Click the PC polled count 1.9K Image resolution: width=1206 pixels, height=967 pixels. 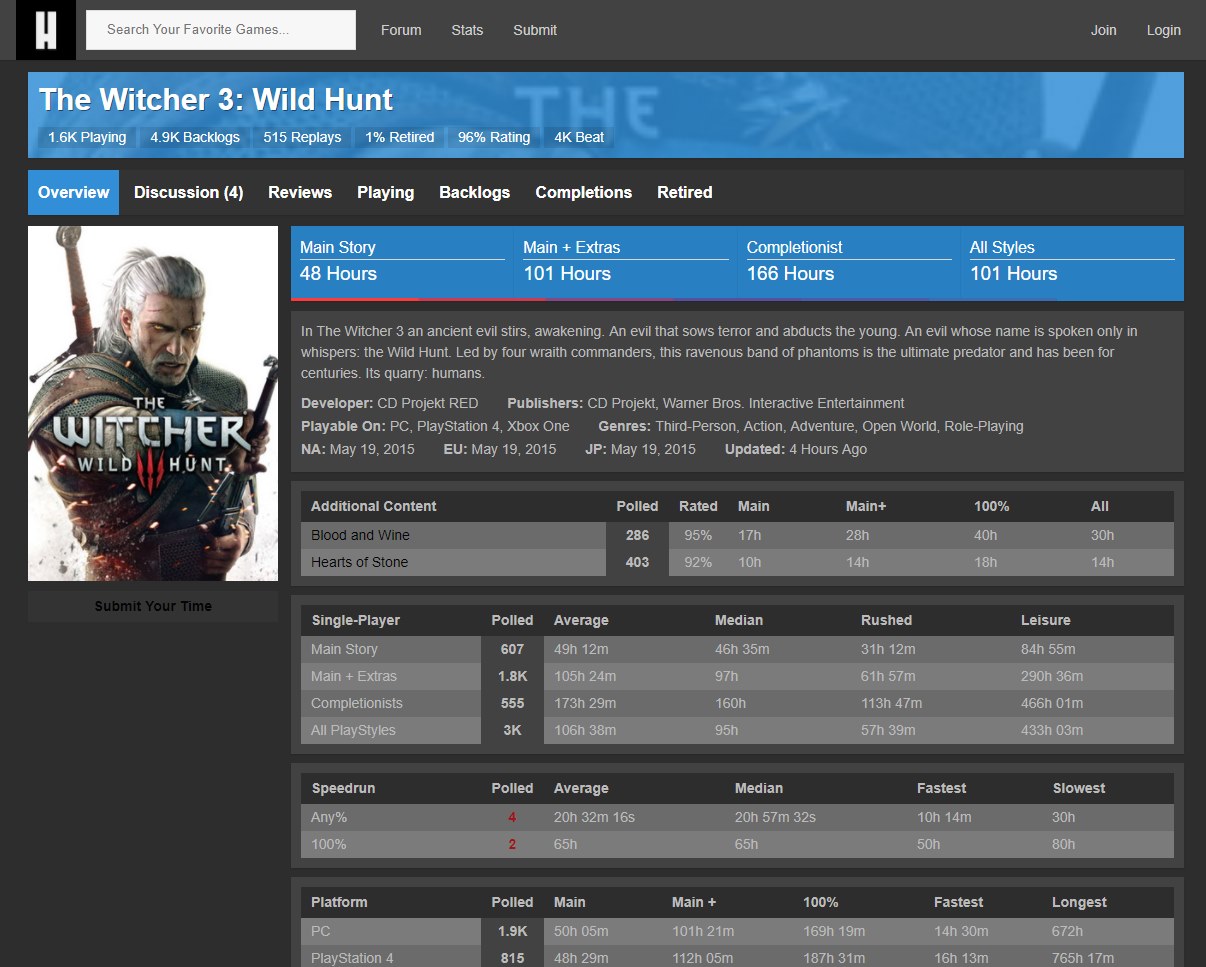point(512,931)
